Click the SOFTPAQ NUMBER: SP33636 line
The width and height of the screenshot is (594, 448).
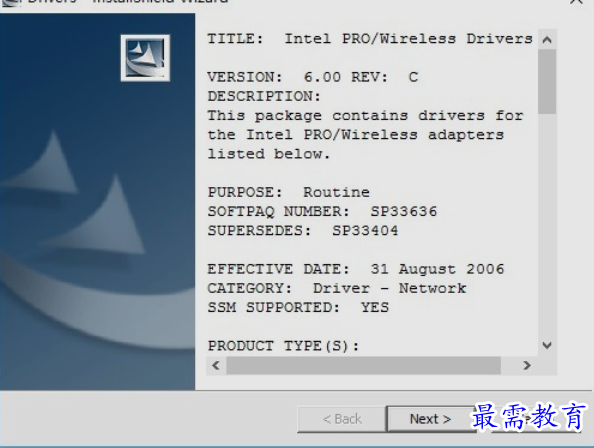click(322, 212)
